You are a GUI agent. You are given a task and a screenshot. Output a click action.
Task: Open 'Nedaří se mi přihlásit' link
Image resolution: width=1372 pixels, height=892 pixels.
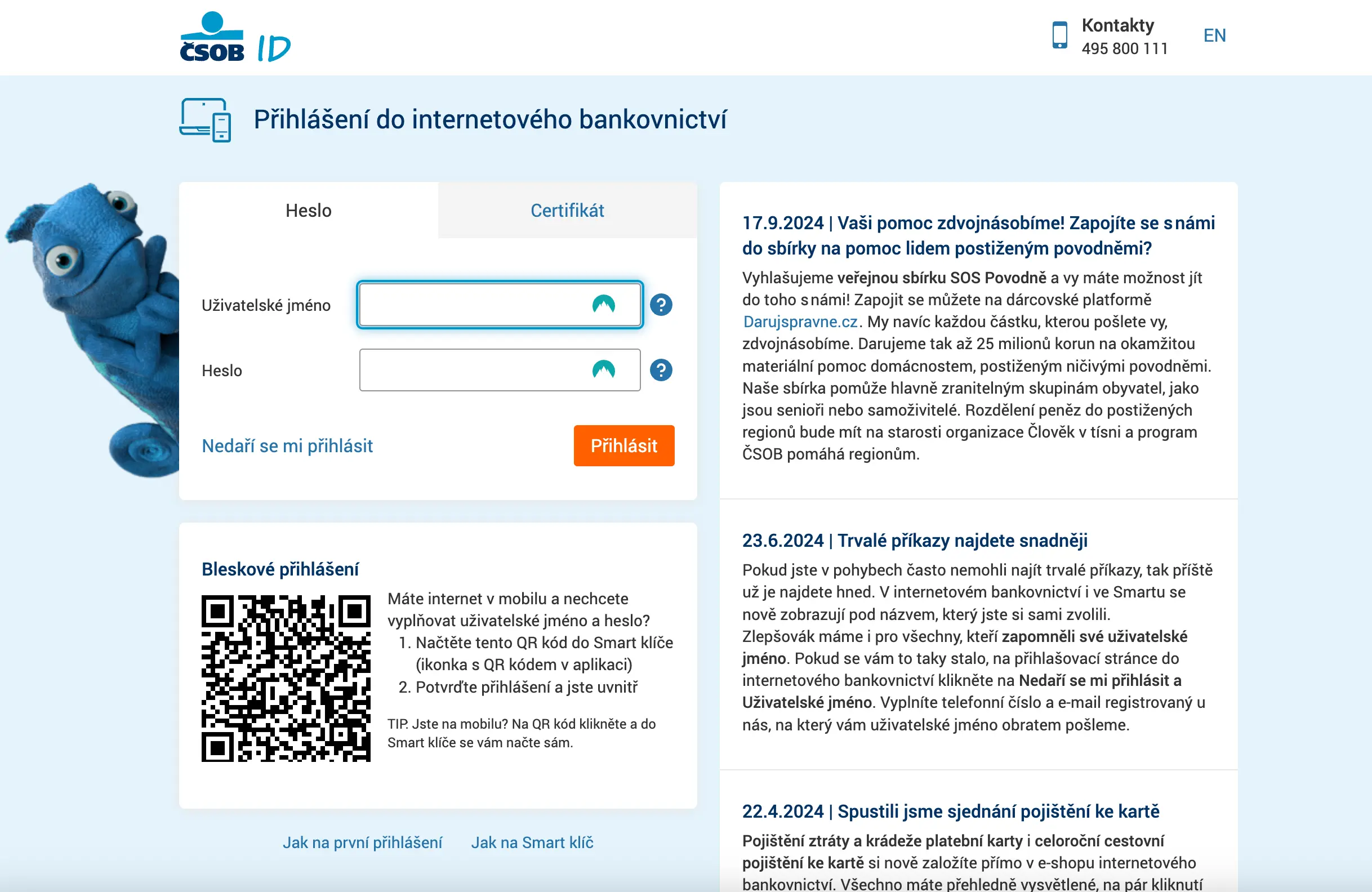[x=287, y=446]
